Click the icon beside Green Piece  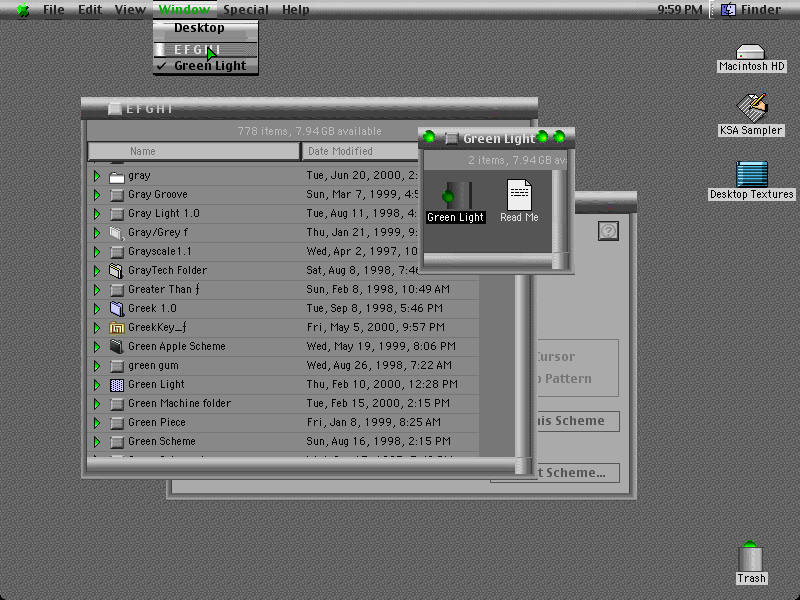[x=117, y=423]
